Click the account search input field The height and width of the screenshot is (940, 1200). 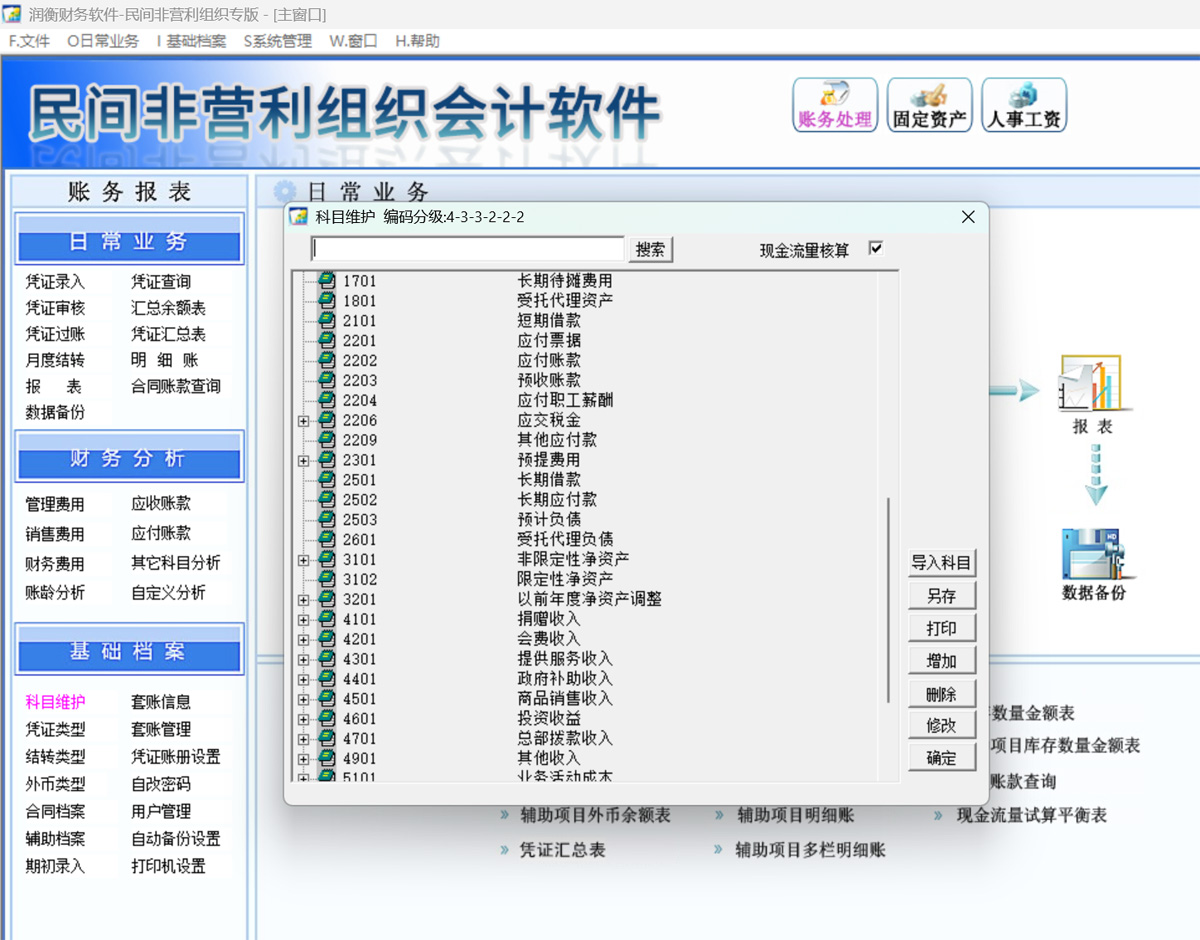coord(468,249)
